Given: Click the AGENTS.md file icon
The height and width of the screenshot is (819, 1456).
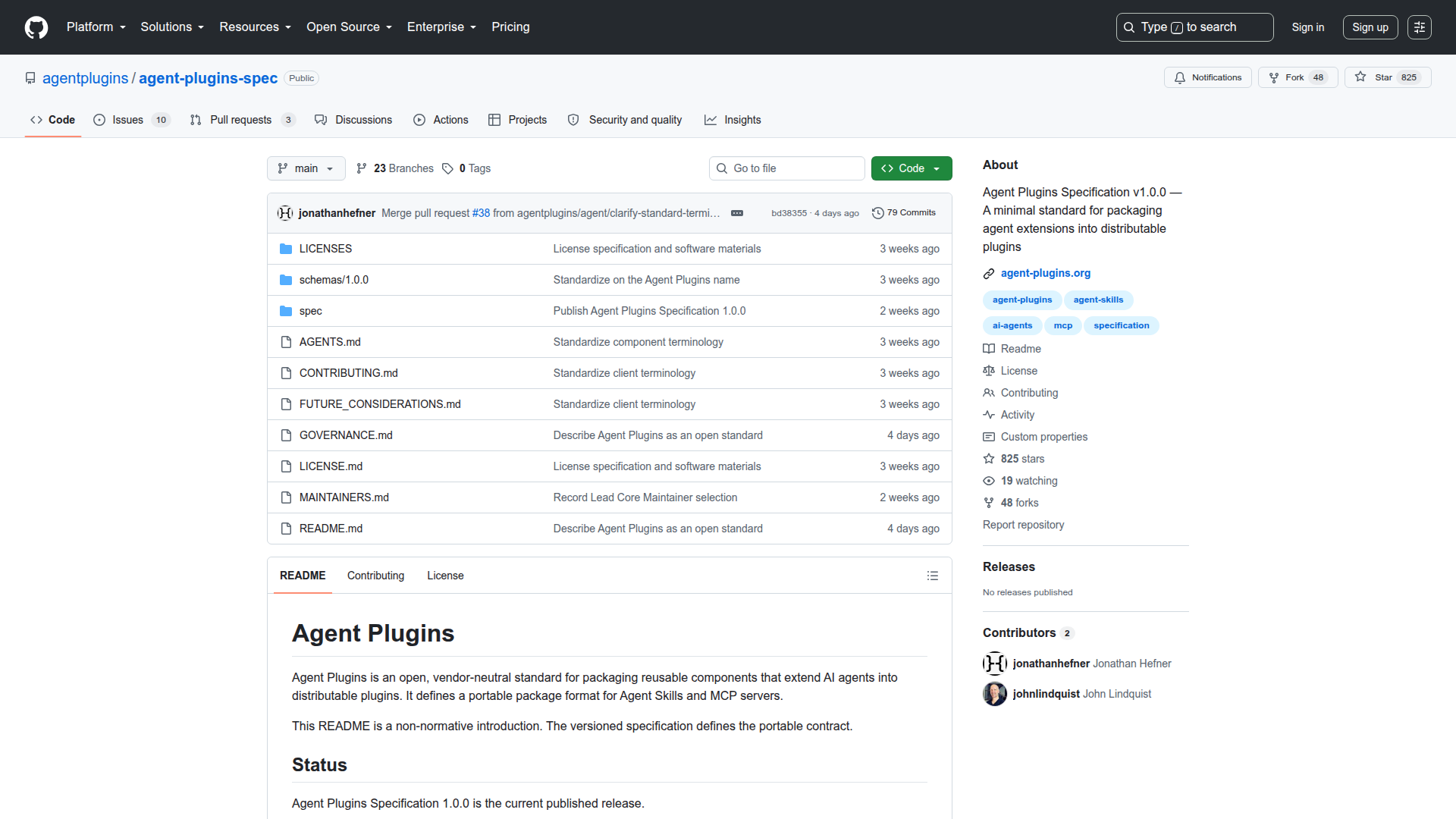Looking at the screenshot, I should (286, 342).
